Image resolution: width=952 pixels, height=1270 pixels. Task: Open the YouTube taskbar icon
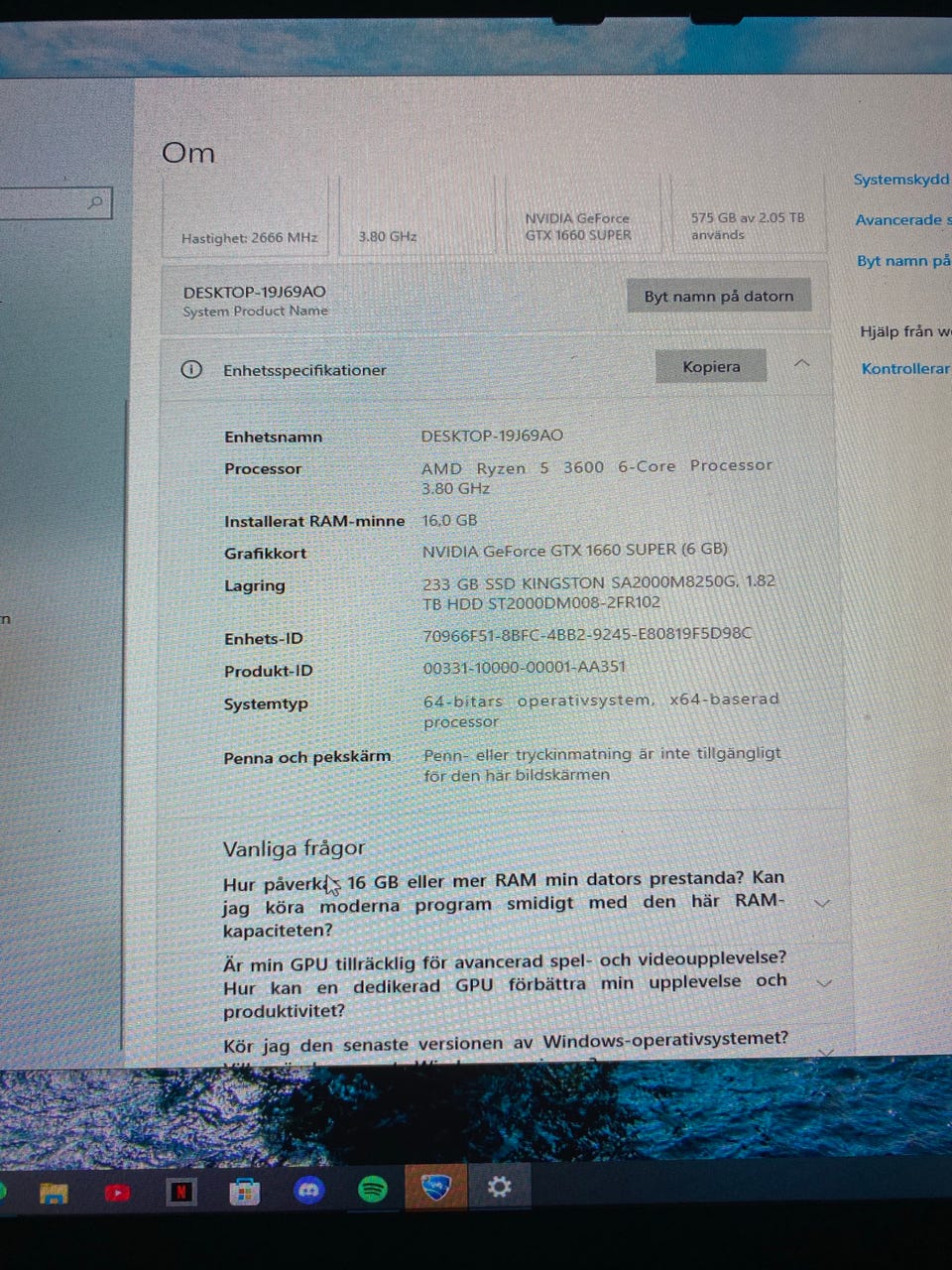click(x=117, y=1192)
